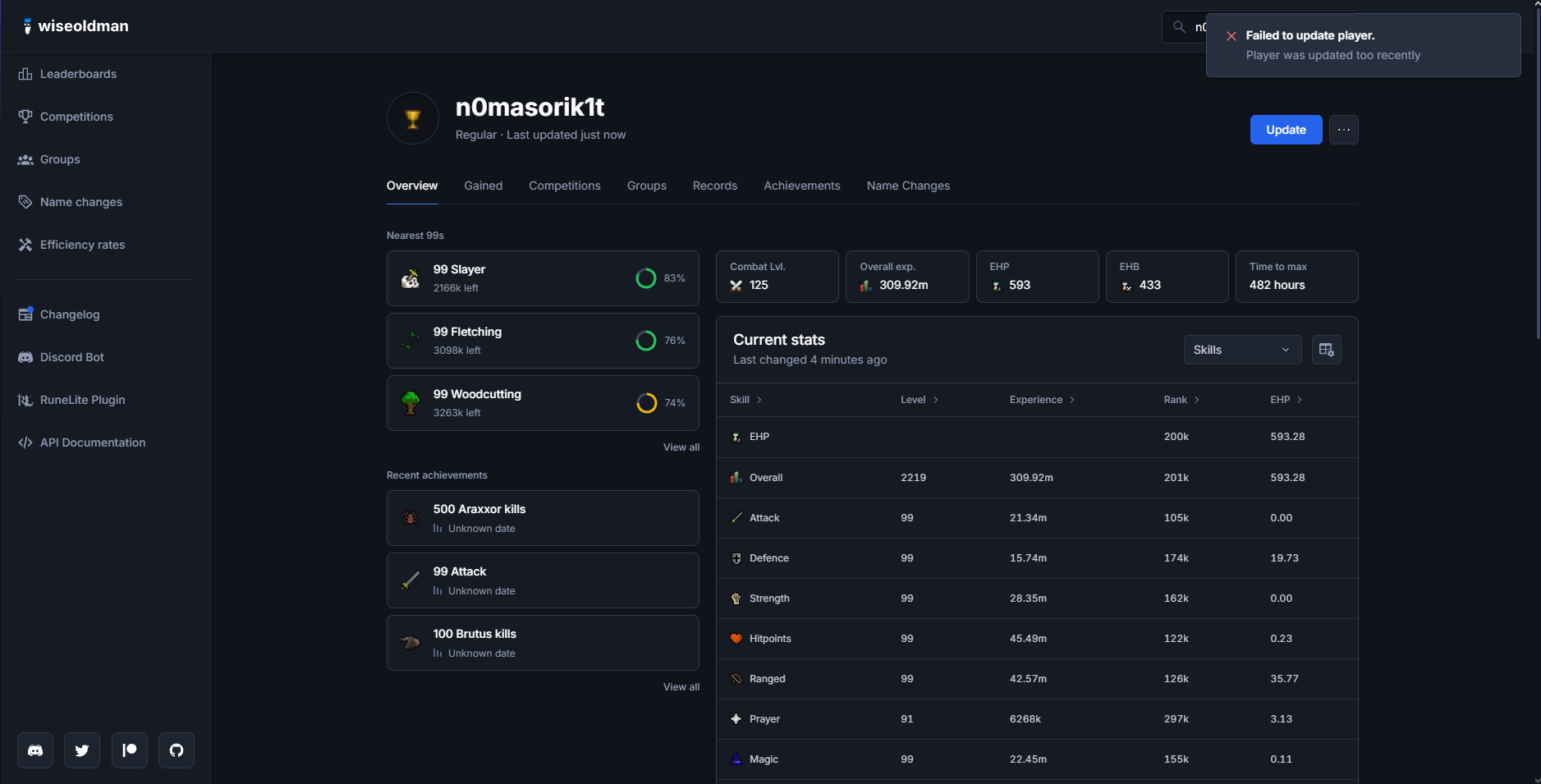Sort table by Experience column
Viewport: 1541px width, 784px height.
tap(1042, 400)
